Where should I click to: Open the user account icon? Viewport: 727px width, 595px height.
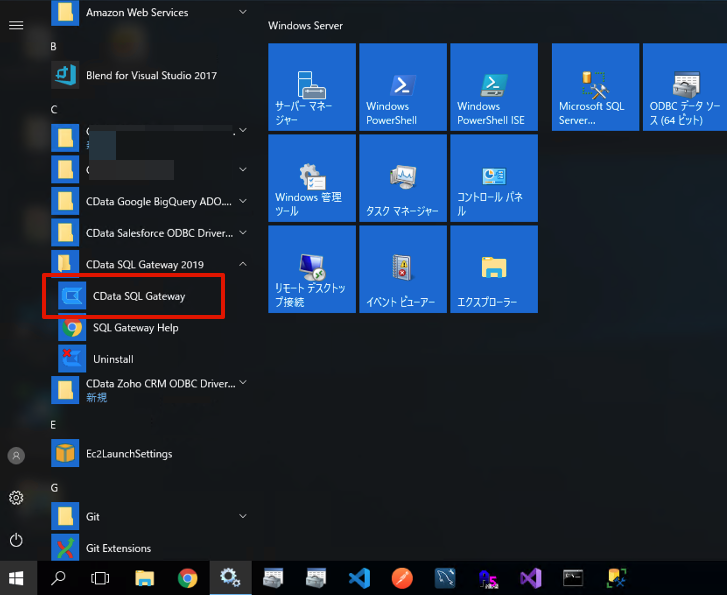point(16,455)
